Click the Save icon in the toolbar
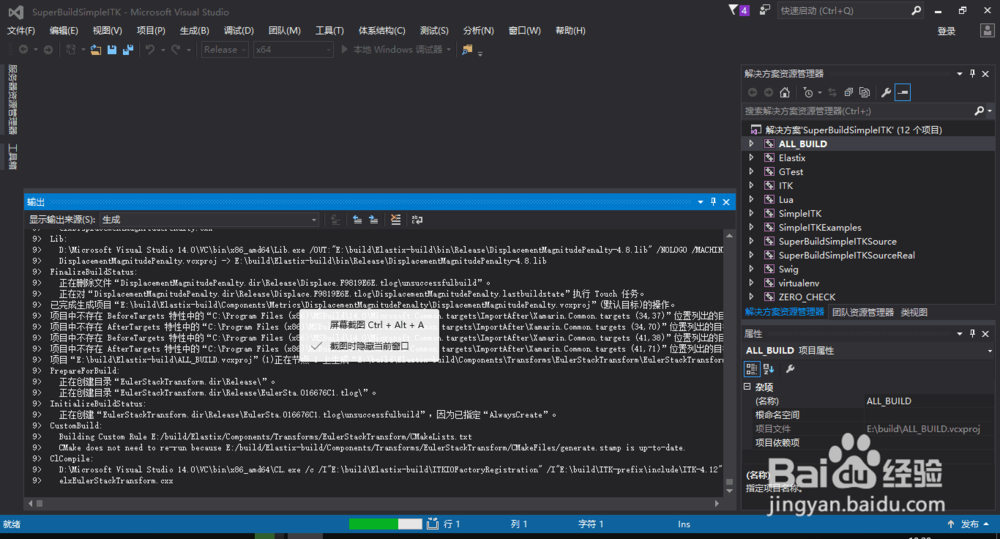1000x539 pixels. (x=112, y=50)
